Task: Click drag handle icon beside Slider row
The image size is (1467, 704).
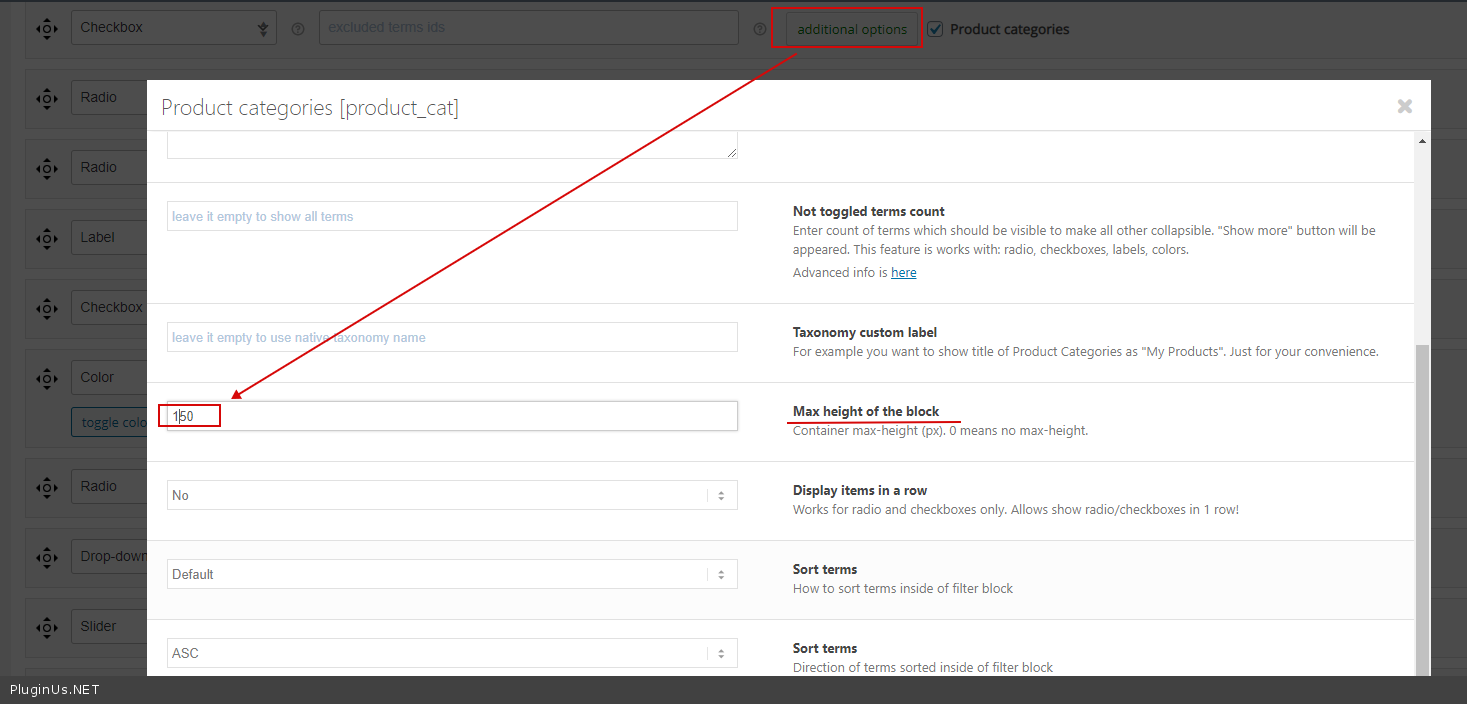Action: [47, 627]
